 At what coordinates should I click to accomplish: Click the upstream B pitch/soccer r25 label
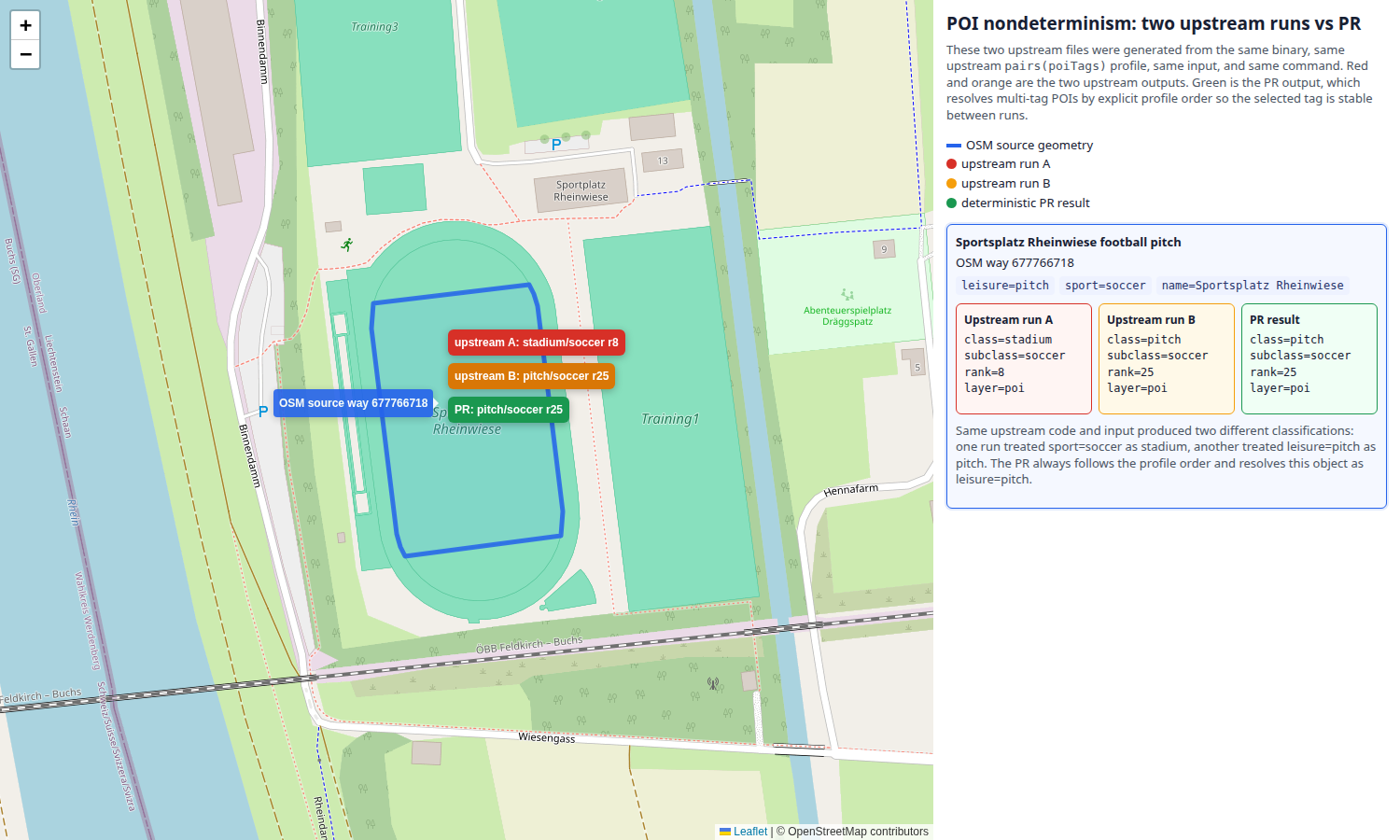coord(531,376)
